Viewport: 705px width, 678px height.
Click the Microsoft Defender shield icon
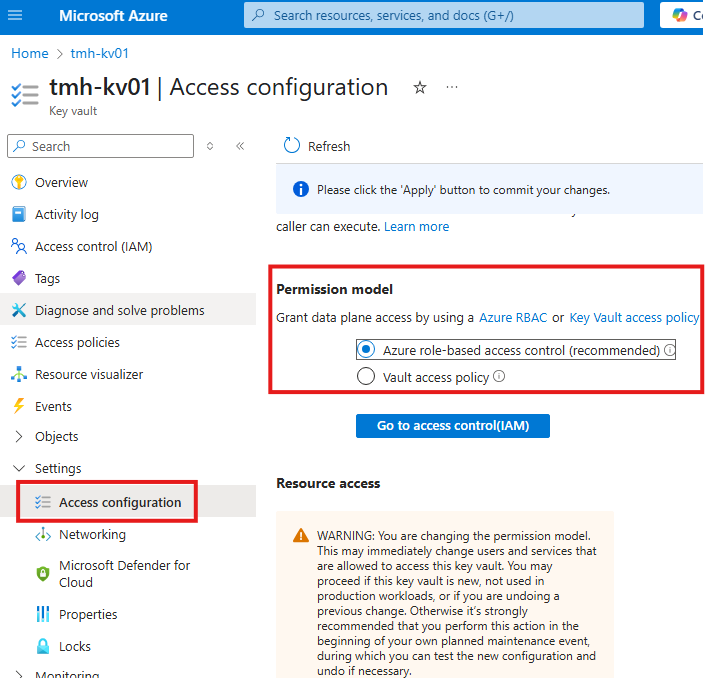[43, 574]
